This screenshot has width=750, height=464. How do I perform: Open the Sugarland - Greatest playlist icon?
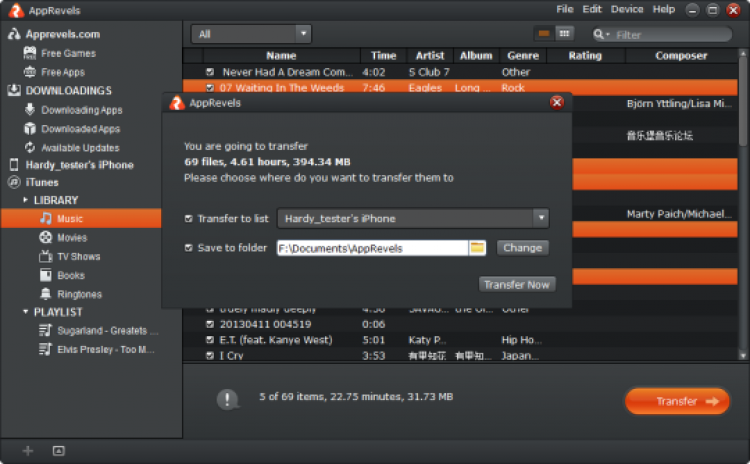[x=45, y=331]
